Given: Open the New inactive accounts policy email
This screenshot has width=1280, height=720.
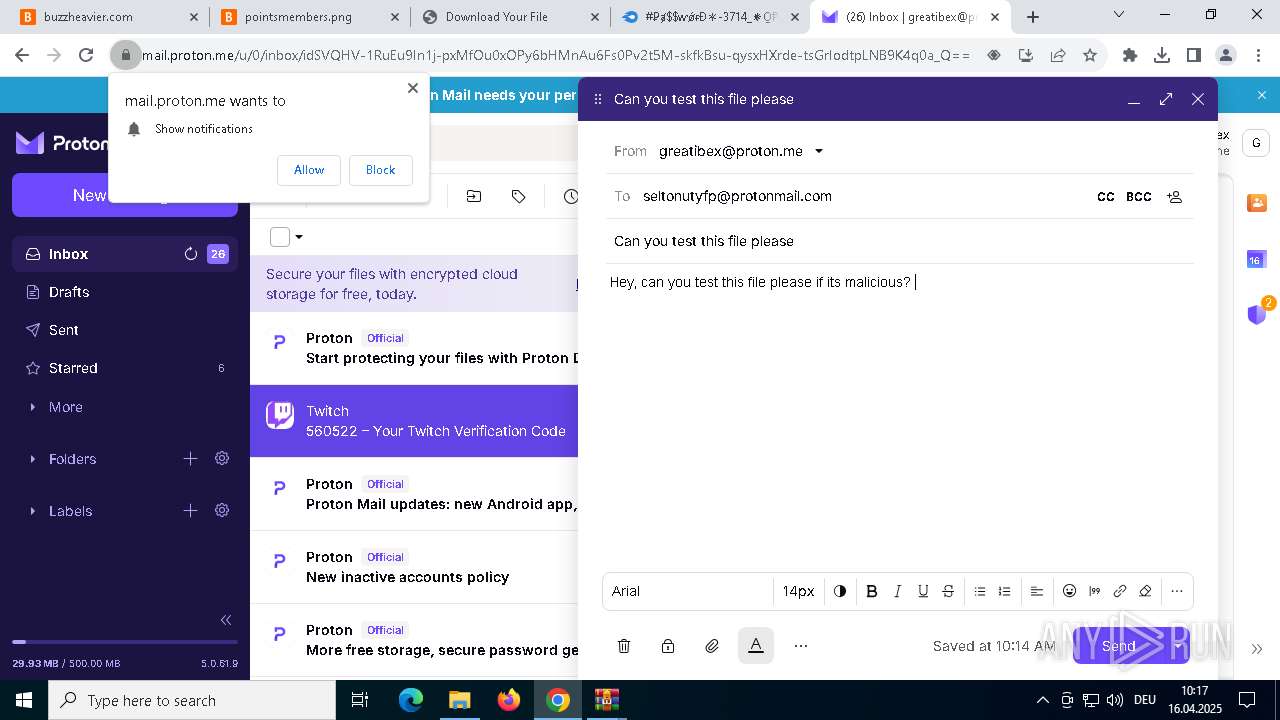Looking at the screenshot, I should (414, 567).
